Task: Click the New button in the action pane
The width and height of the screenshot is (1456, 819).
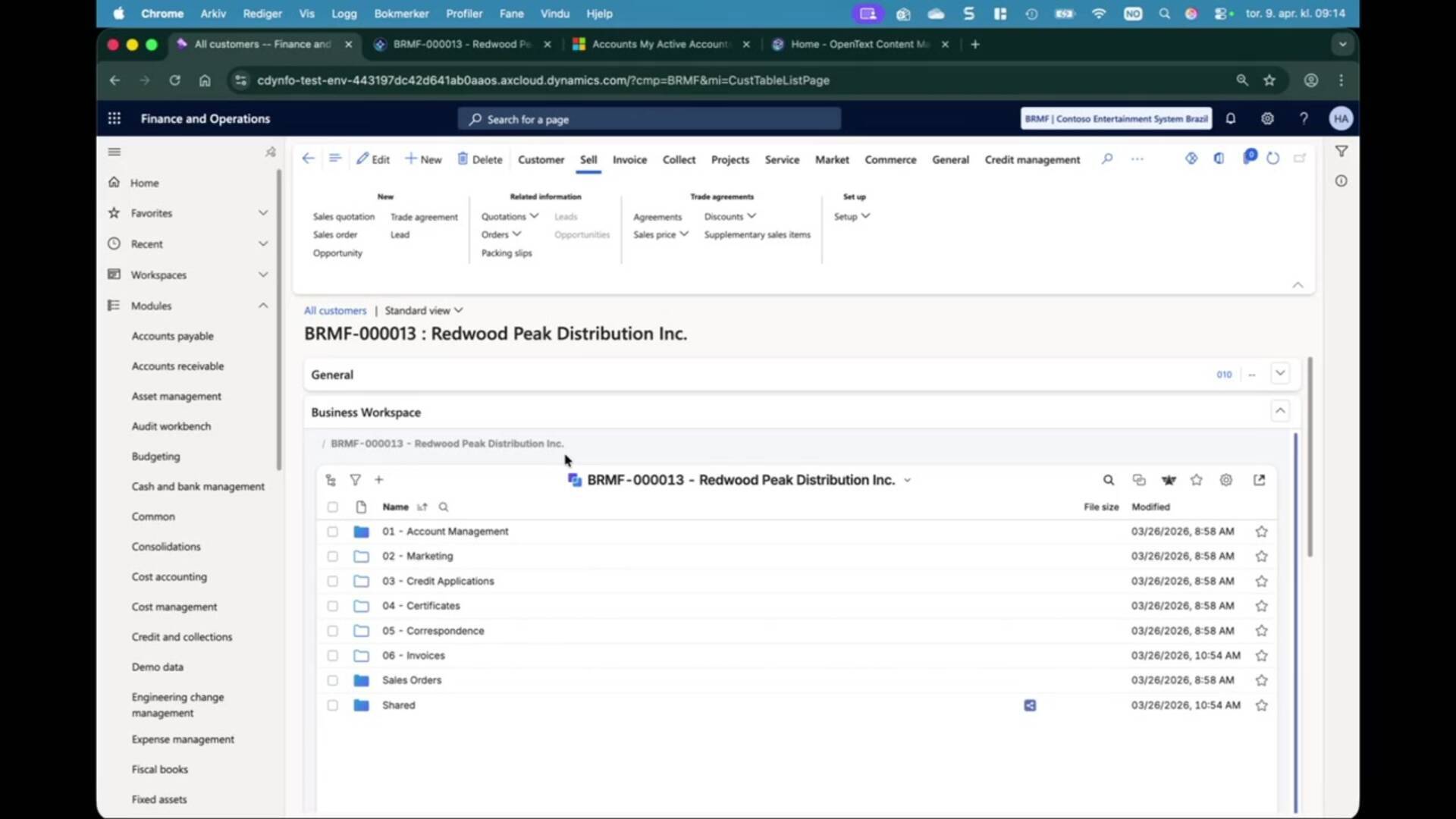Action: point(423,158)
